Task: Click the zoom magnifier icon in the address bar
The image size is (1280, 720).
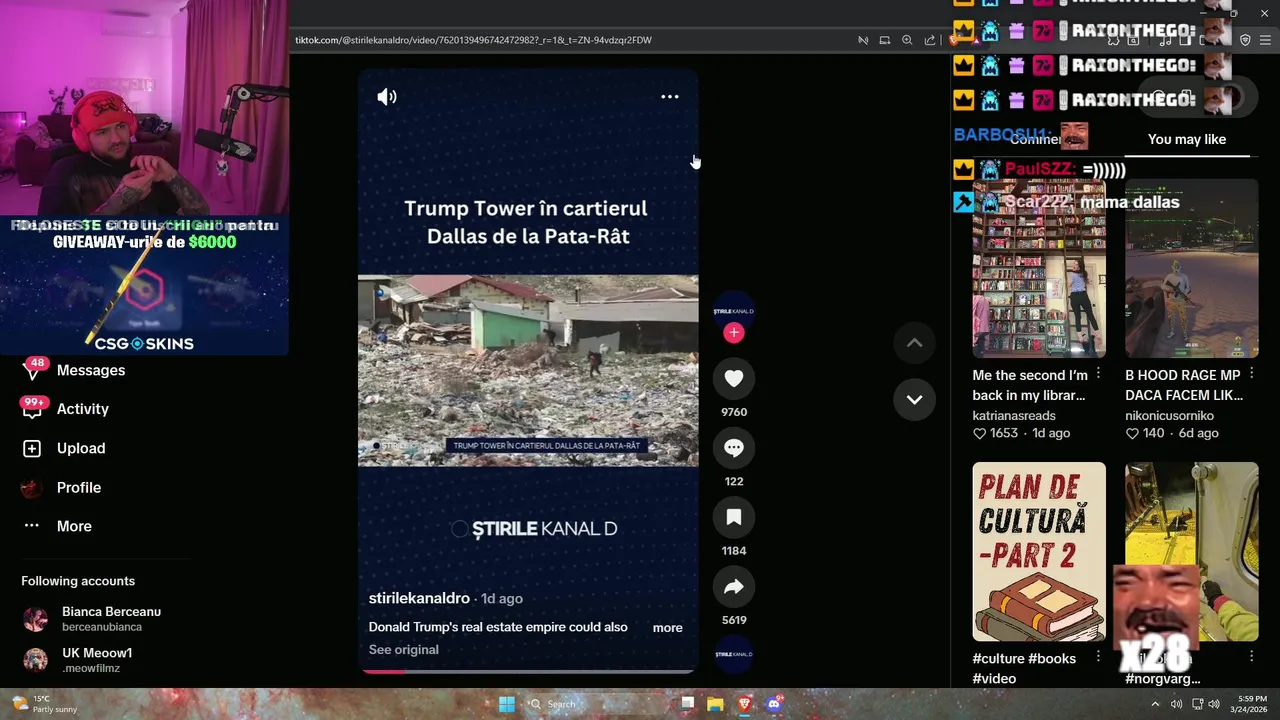Action: coord(907,40)
